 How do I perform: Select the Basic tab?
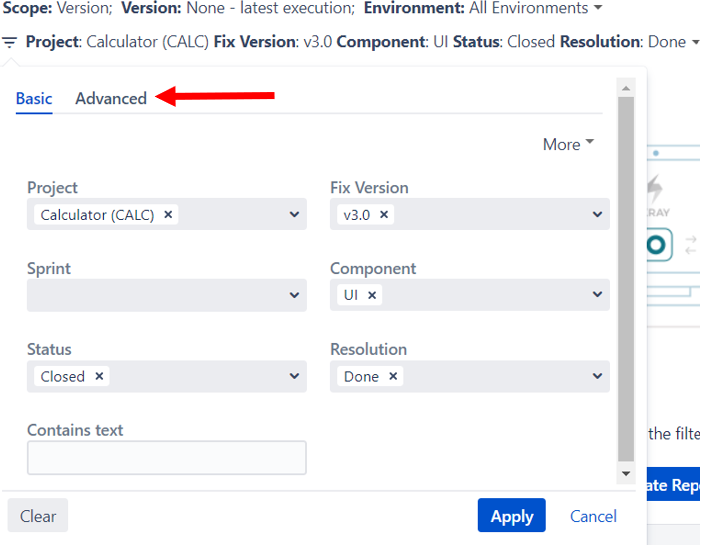34,98
